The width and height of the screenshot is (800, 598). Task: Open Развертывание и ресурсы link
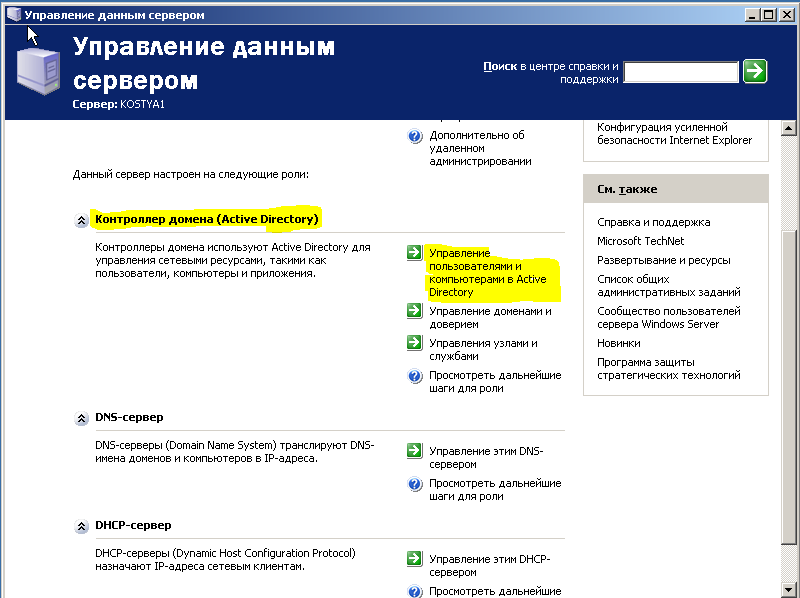pyautogui.click(x=663, y=260)
